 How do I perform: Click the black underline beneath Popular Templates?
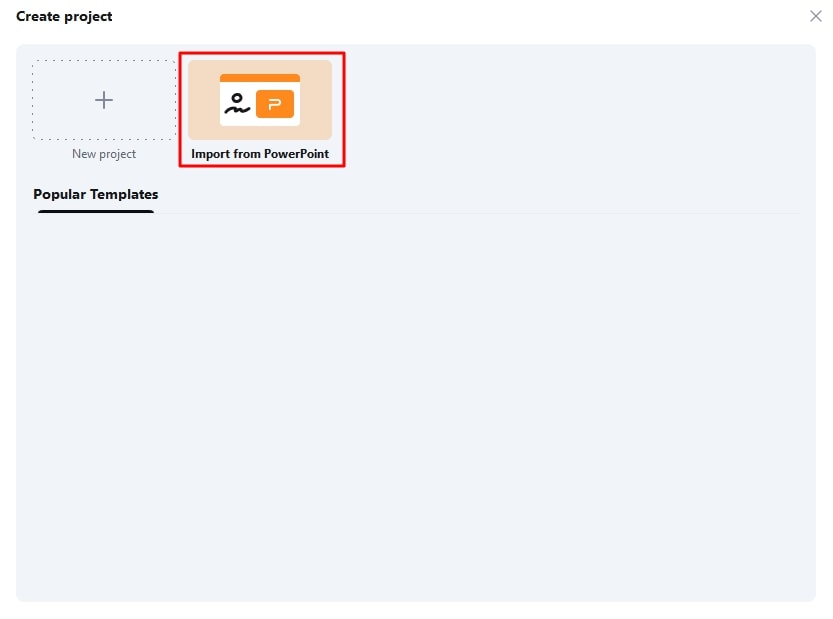(96, 211)
